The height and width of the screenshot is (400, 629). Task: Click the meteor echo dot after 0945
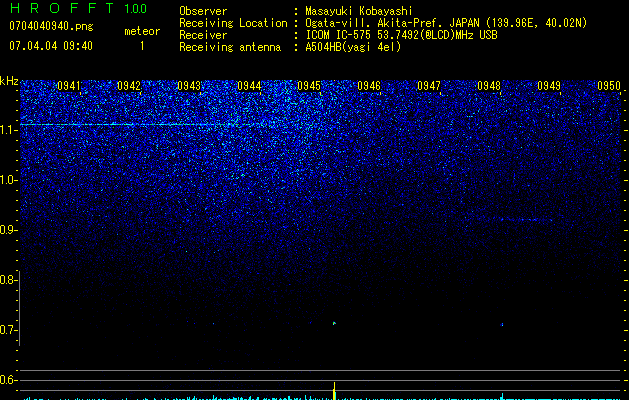point(334,323)
